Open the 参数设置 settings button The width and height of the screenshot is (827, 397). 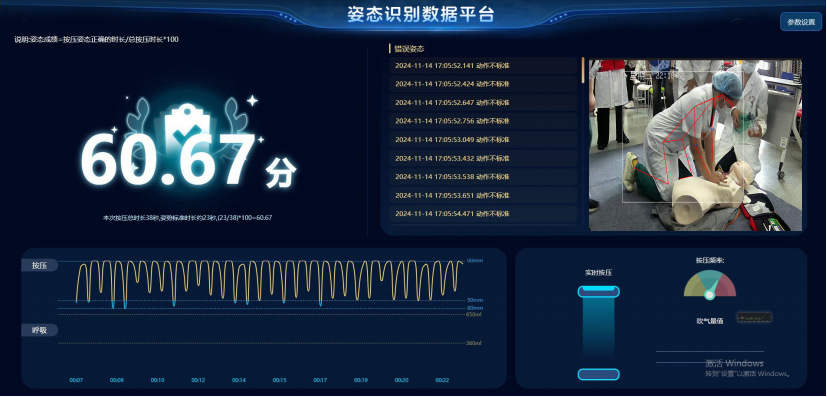(x=801, y=22)
